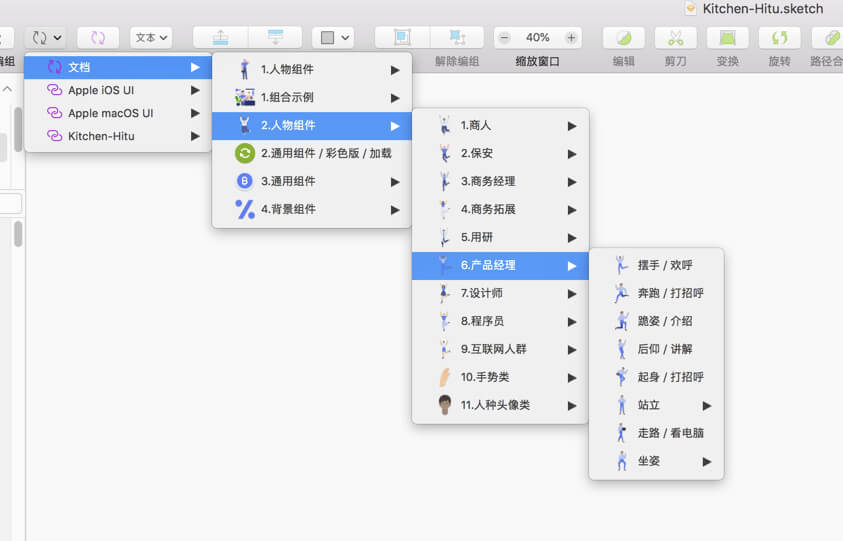Click the percent icon beside 4.背景组件
The width and height of the screenshot is (843, 541).
click(x=245, y=209)
